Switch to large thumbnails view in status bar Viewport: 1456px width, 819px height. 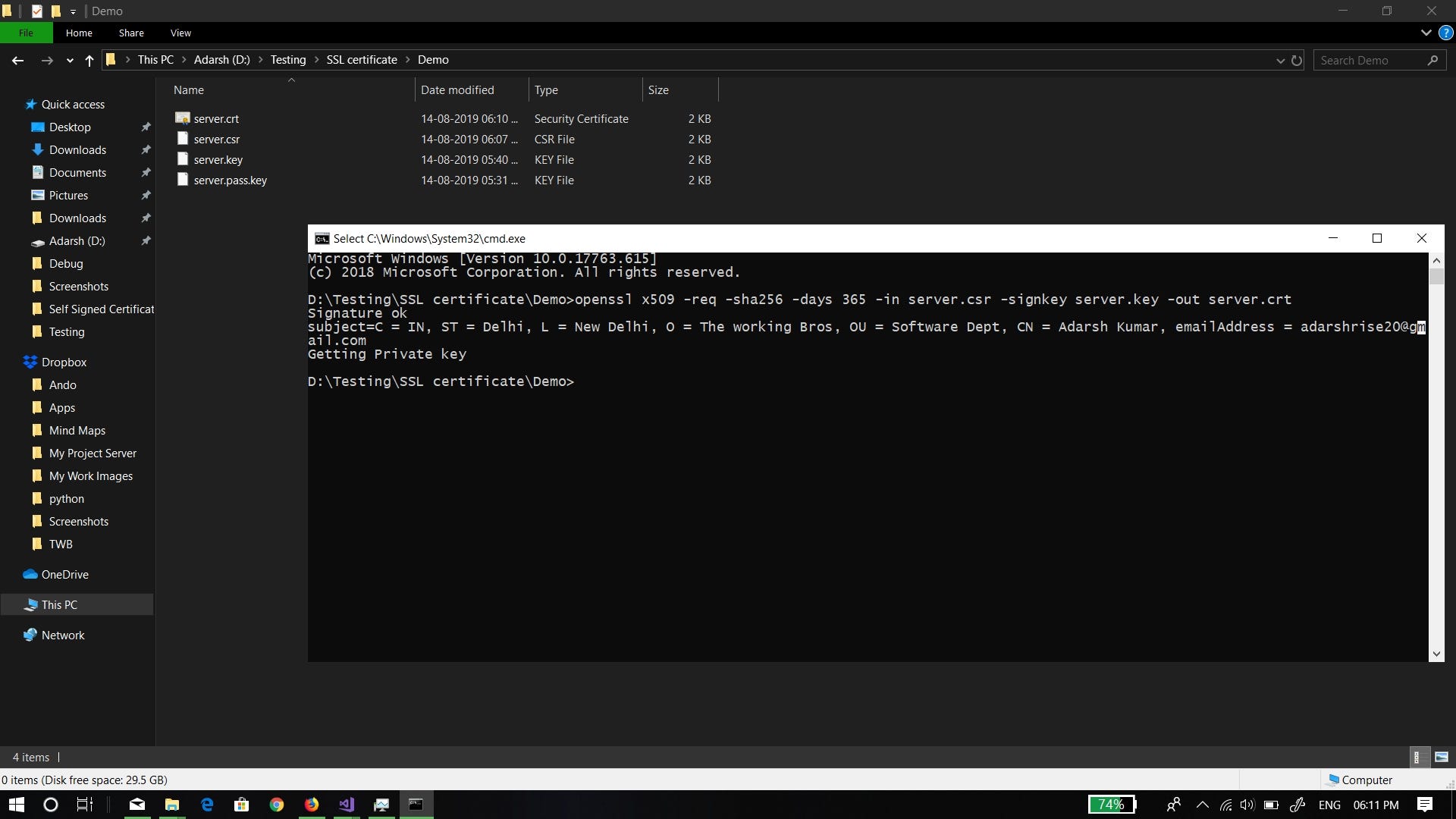1440,757
